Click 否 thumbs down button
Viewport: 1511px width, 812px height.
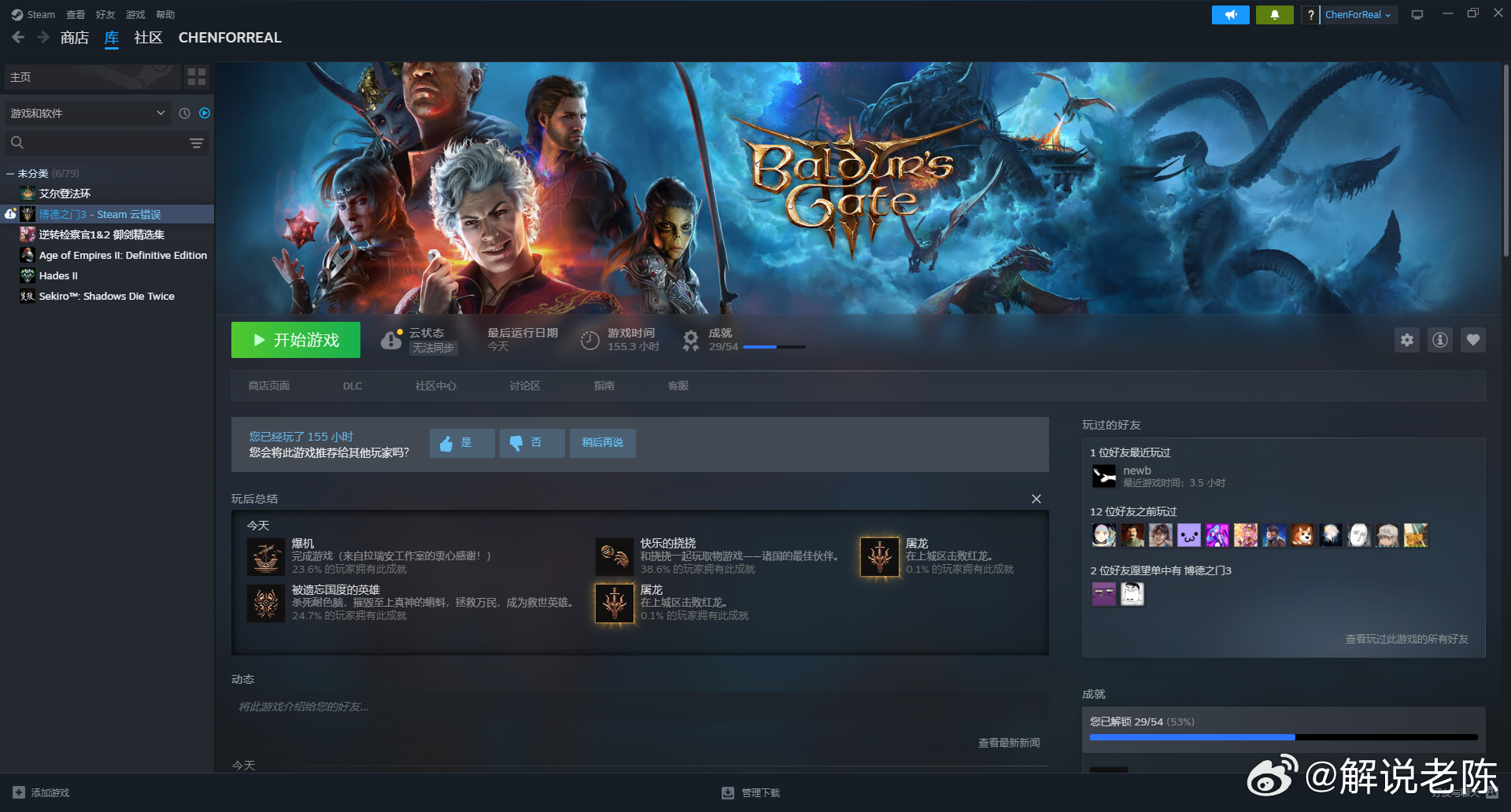point(532,443)
